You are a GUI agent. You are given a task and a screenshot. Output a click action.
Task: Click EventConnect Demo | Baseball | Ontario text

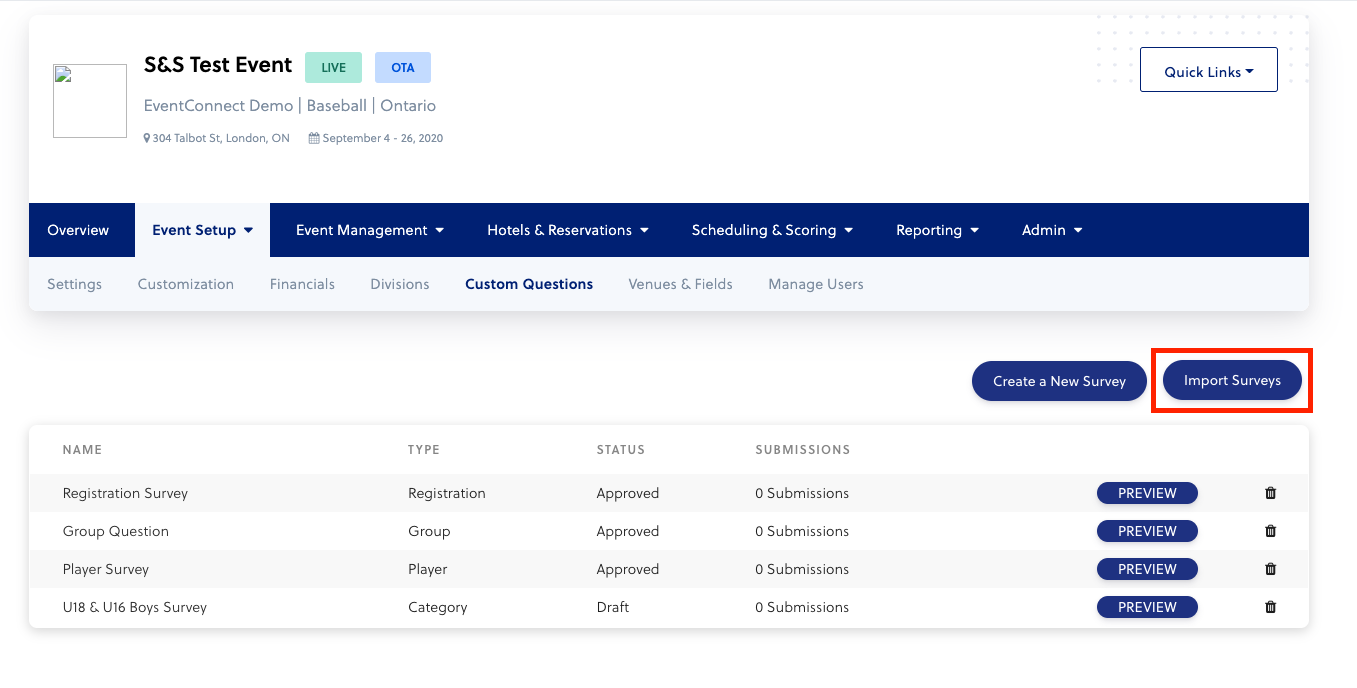coord(290,105)
